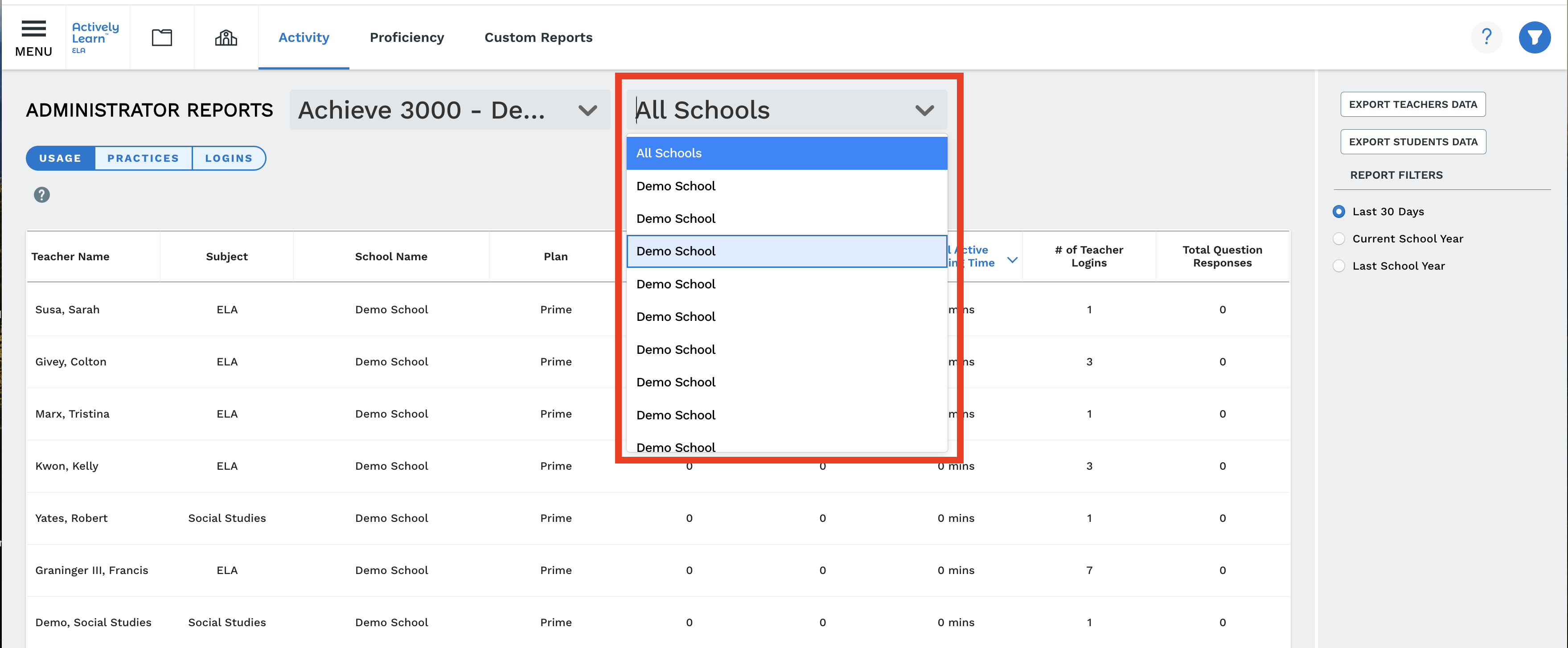The height and width of the screenshot is (648, 1568).
Task: Pick the hovered Demo School option
Action: tap(786, 251)
